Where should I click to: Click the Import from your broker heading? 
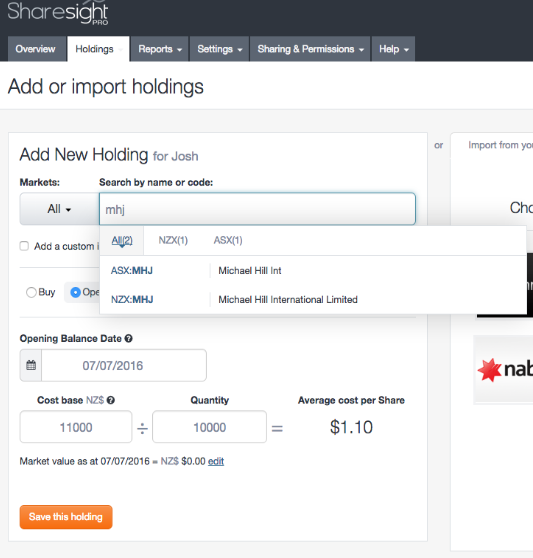point(500,145)
